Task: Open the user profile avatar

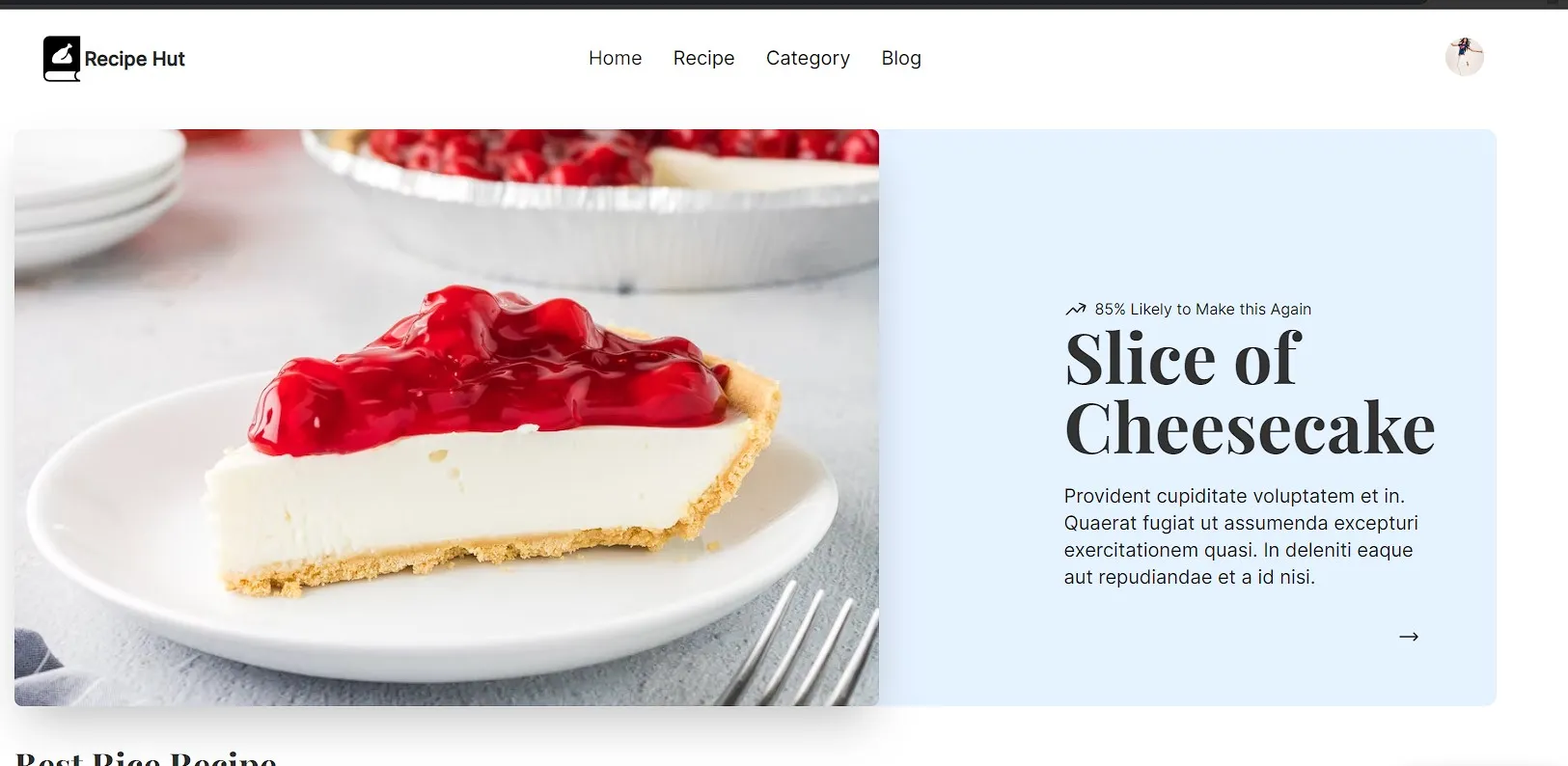Action: click(1464, 57)
